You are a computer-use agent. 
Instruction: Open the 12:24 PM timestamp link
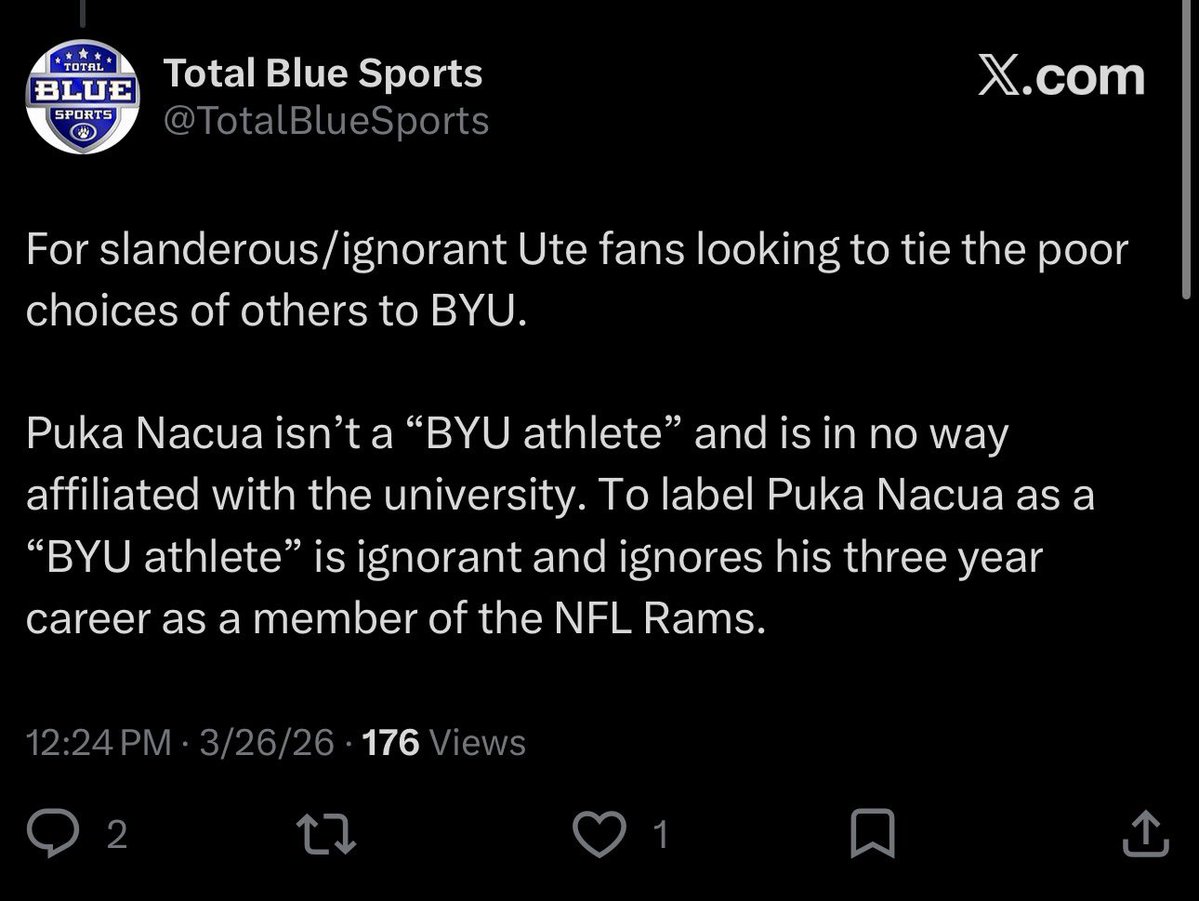(x=99, y=743)
